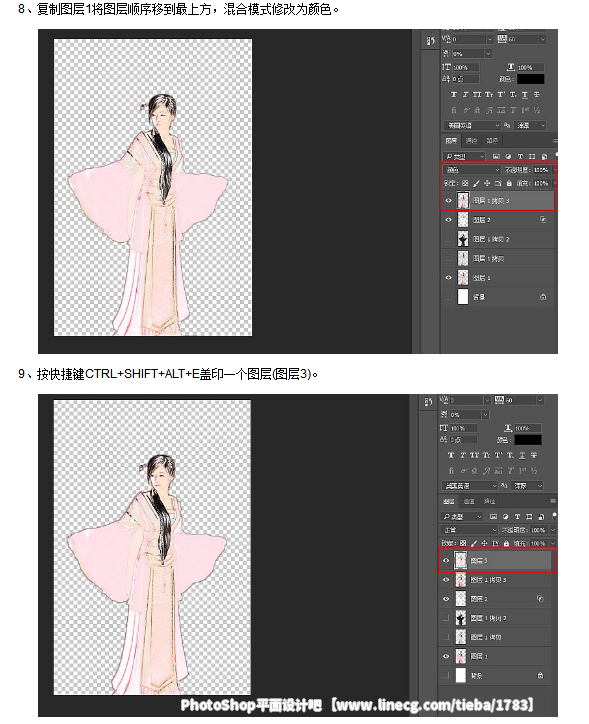Hide 图层 3 layer in step 9 screenshot
Viewport: 589px width, 724px height.
point(446,561)
